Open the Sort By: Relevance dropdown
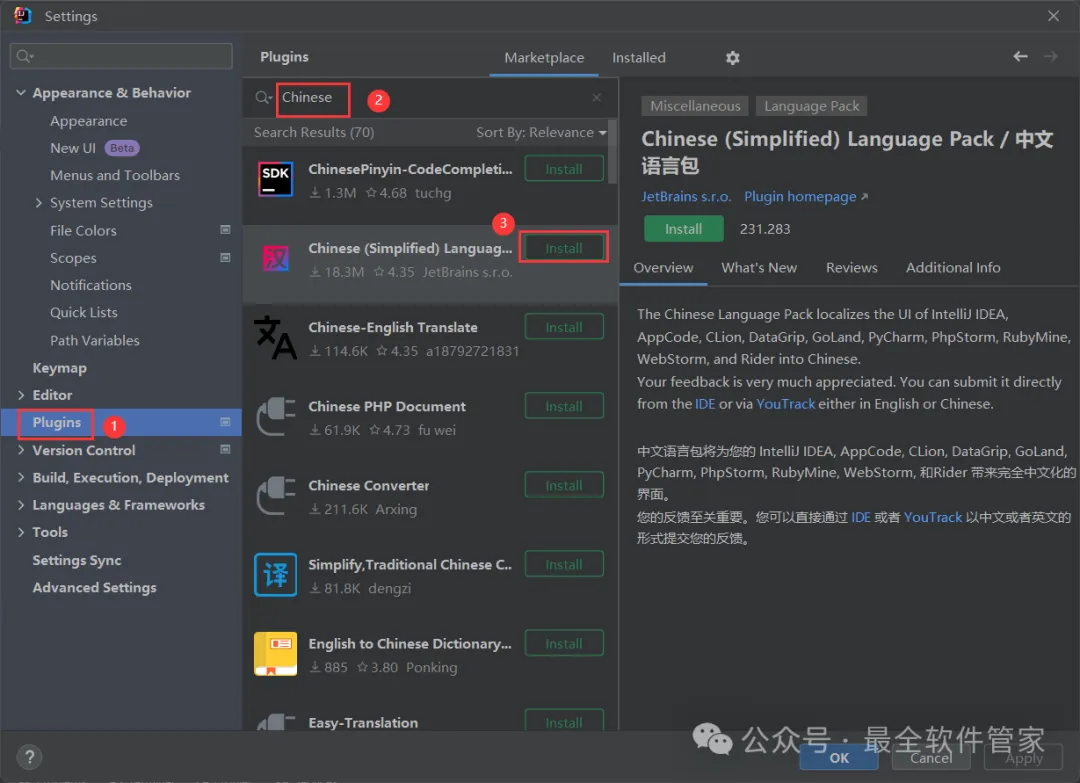 pos(541,132)
